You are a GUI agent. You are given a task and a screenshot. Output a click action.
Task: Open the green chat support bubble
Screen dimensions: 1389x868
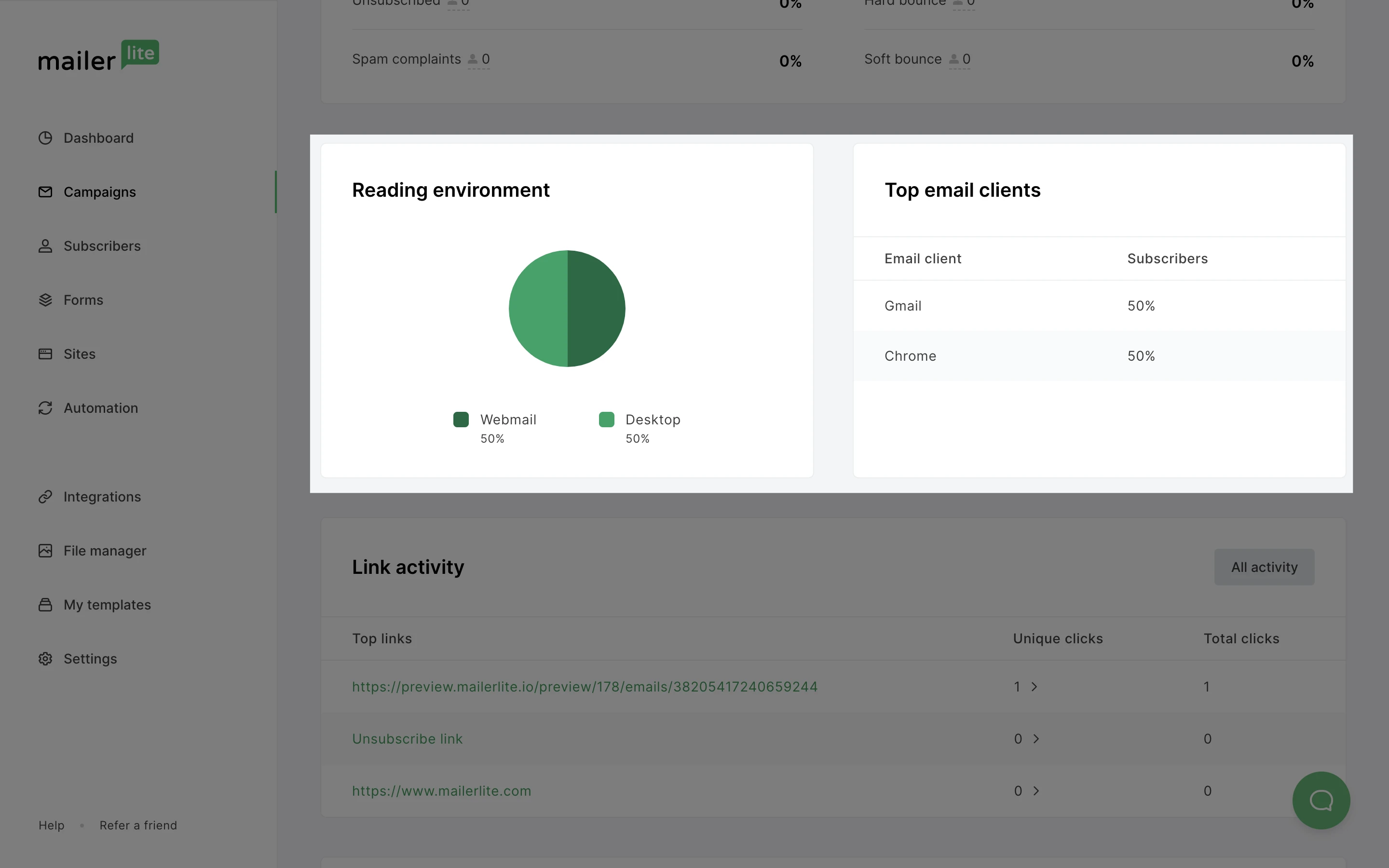[x=1321, y=800]
